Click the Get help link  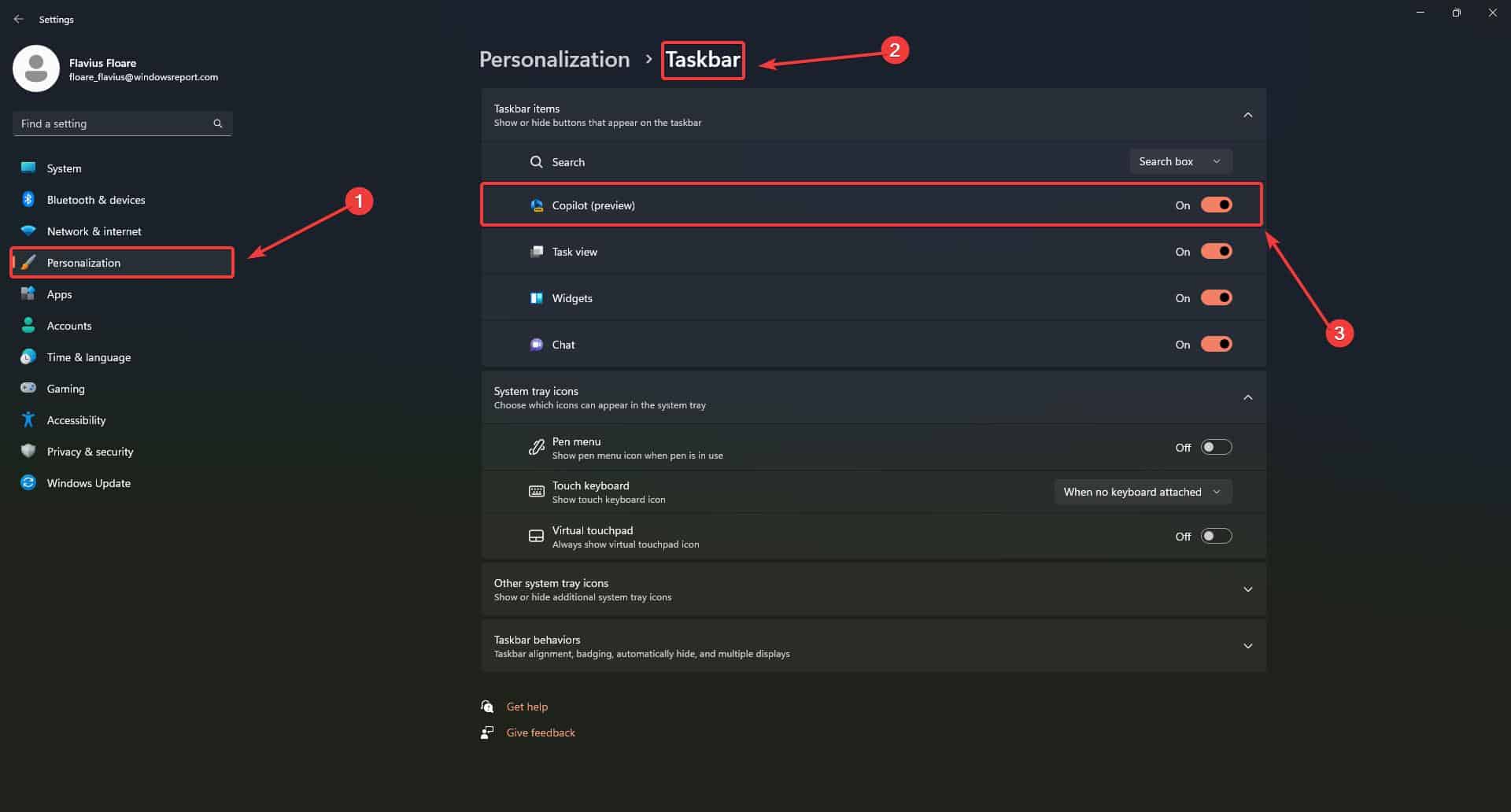click(x=526, y=707)
